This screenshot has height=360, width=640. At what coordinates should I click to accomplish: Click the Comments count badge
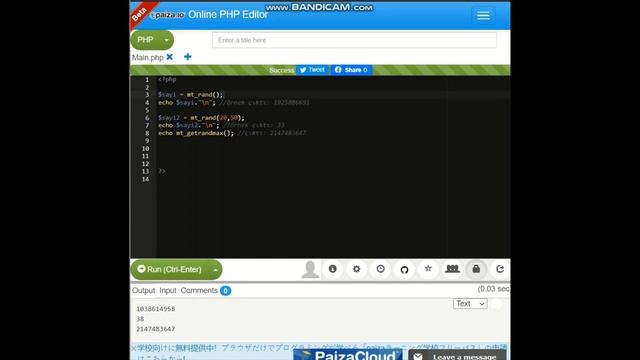point(225,291)
